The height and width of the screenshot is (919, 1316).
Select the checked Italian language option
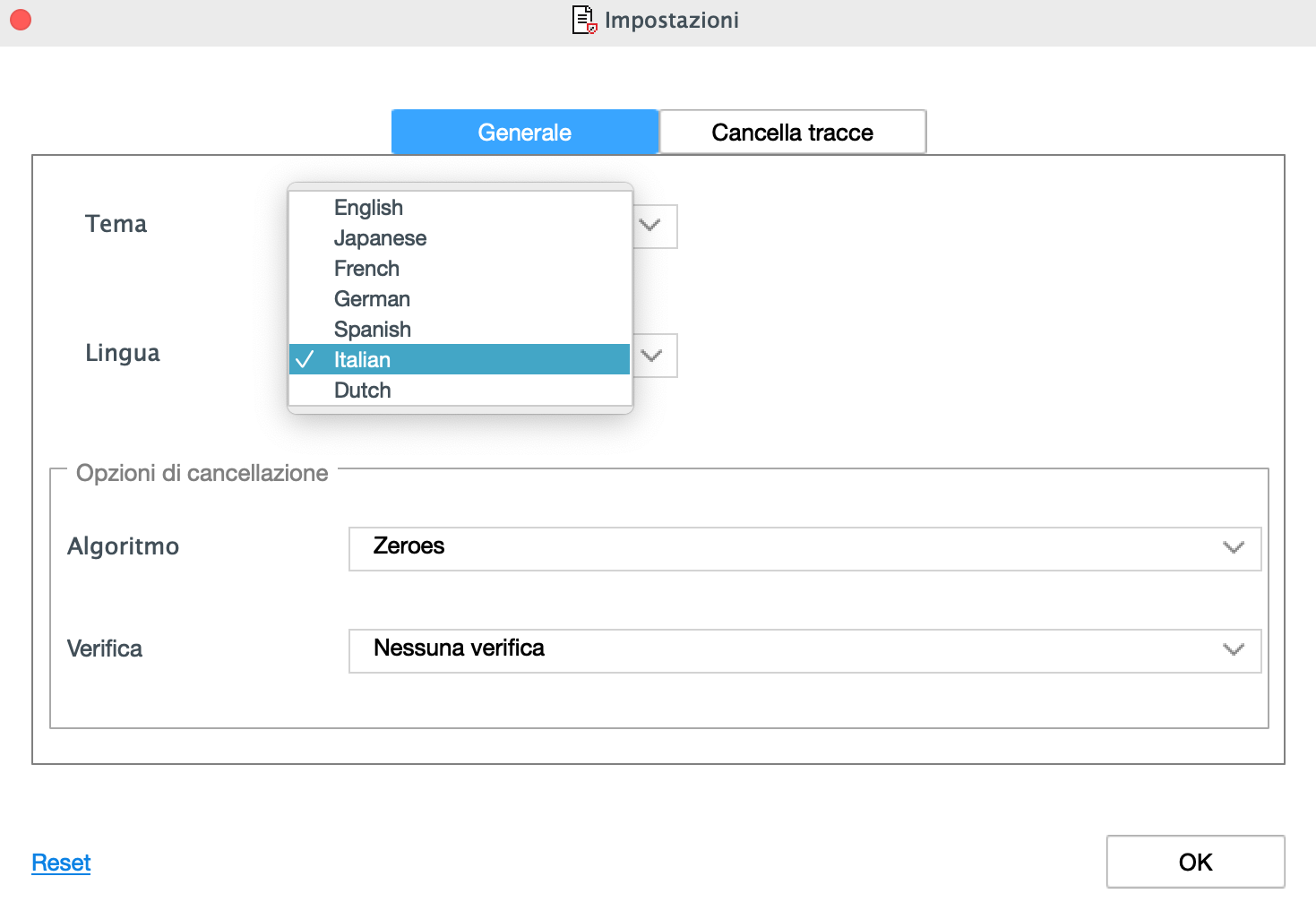[x=460, y=359]
